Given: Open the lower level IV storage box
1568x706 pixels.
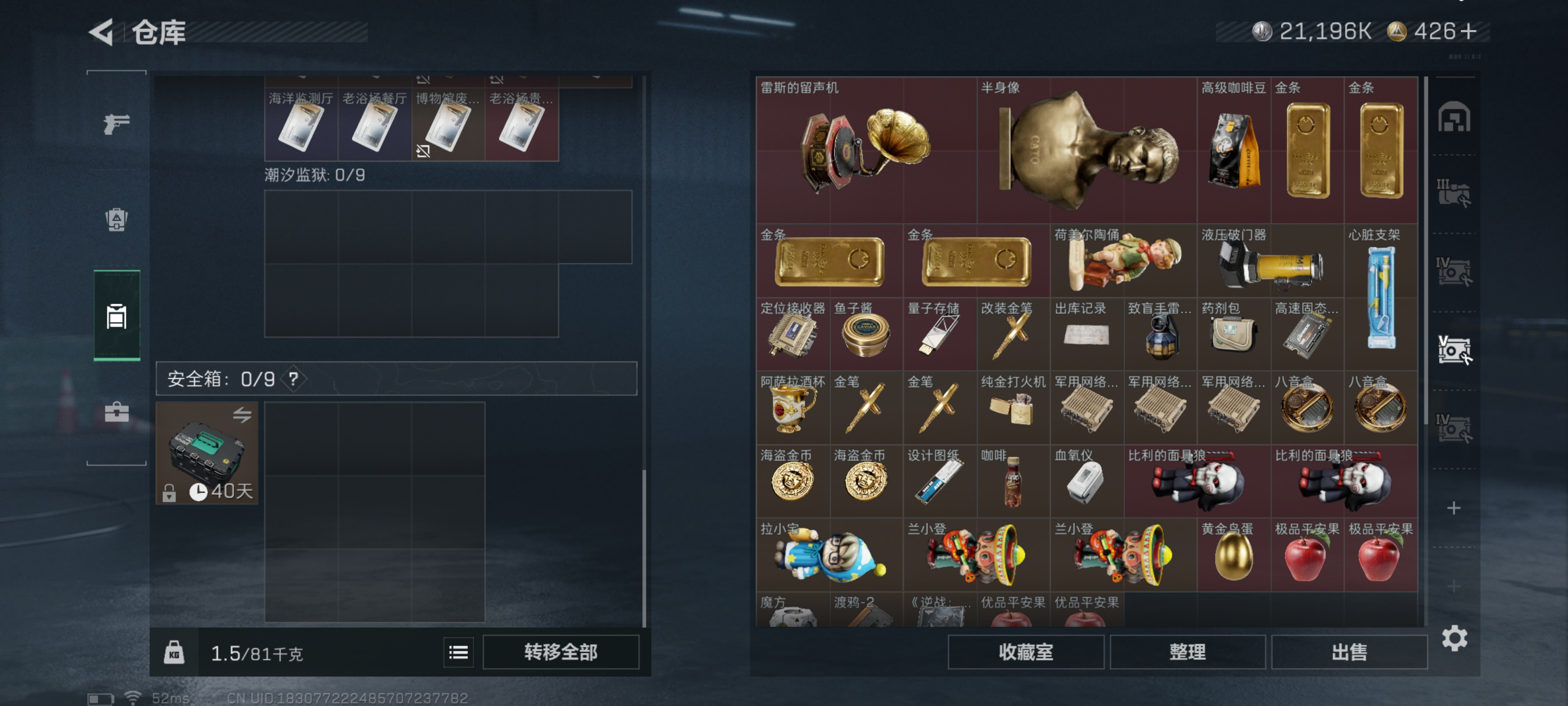Looking at the screenshot, I should 1453,428.
